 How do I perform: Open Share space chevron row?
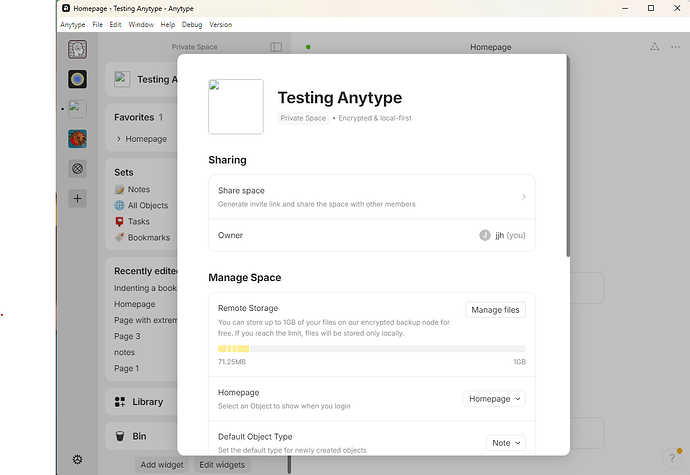click(372, 197)
